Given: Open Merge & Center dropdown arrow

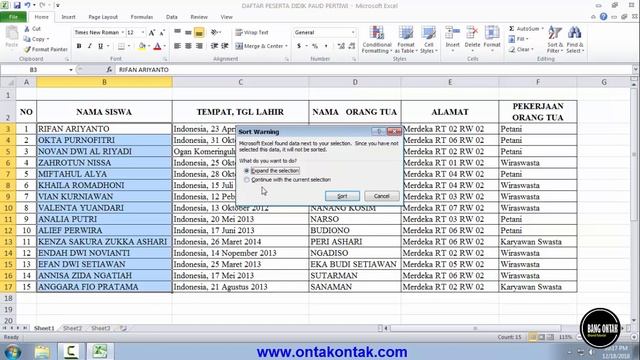Looking at the screenshot, I should coord(287,46).
